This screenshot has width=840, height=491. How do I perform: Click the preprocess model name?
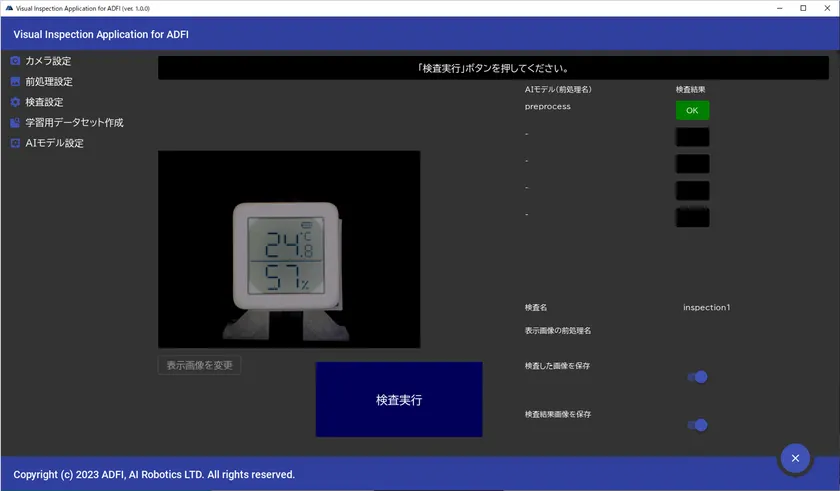(x=548, y=107)
